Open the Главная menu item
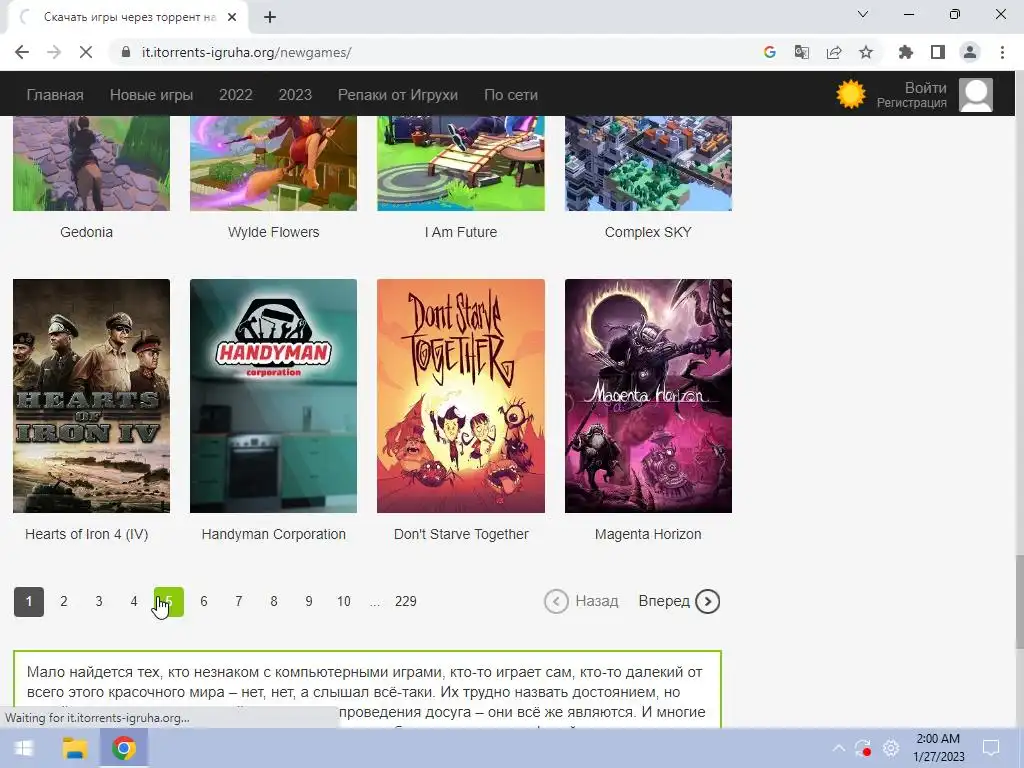 pyautogui.click(x=55, y=95)
